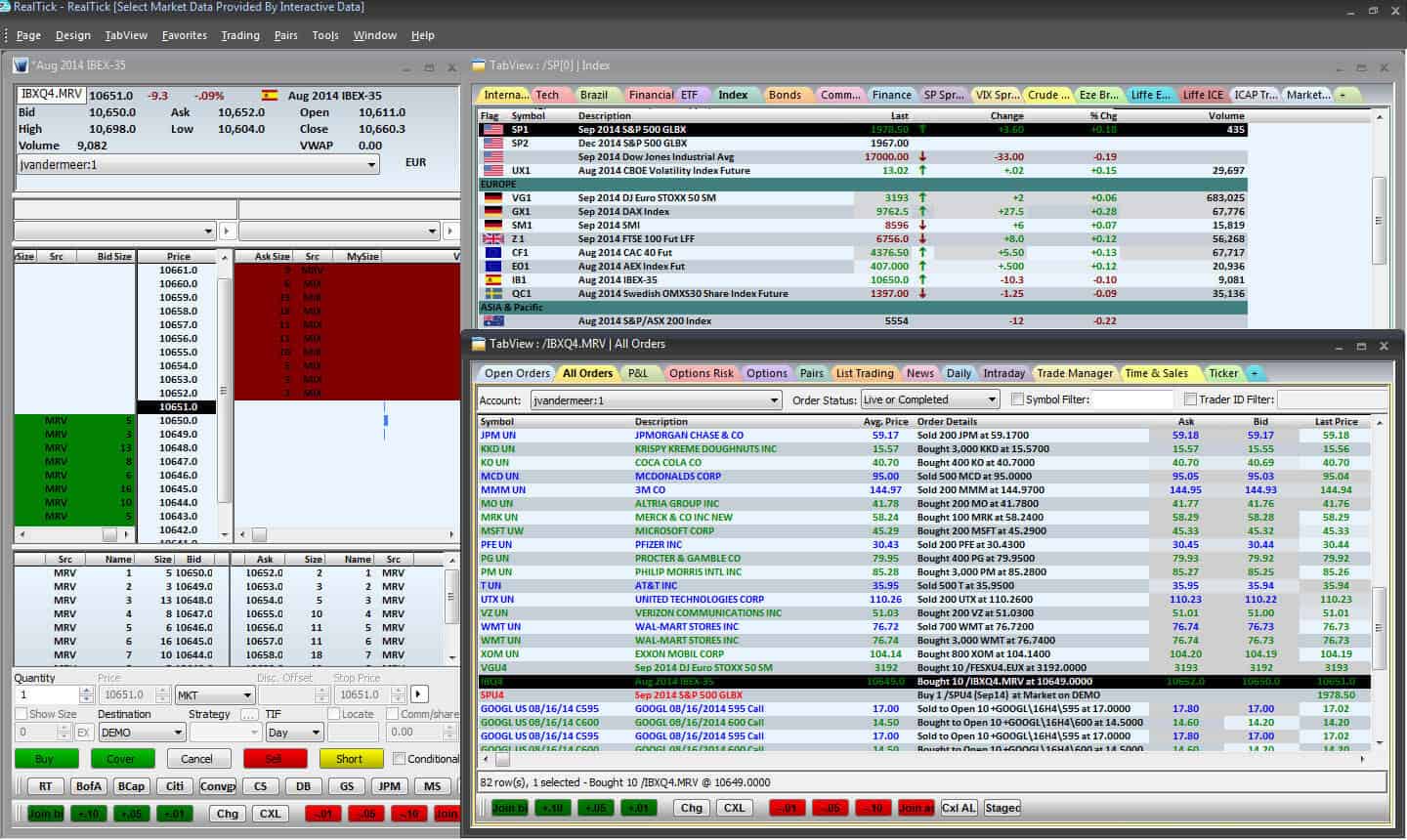
Task: Open the Strategy dropdown
Action: [224, 732]
